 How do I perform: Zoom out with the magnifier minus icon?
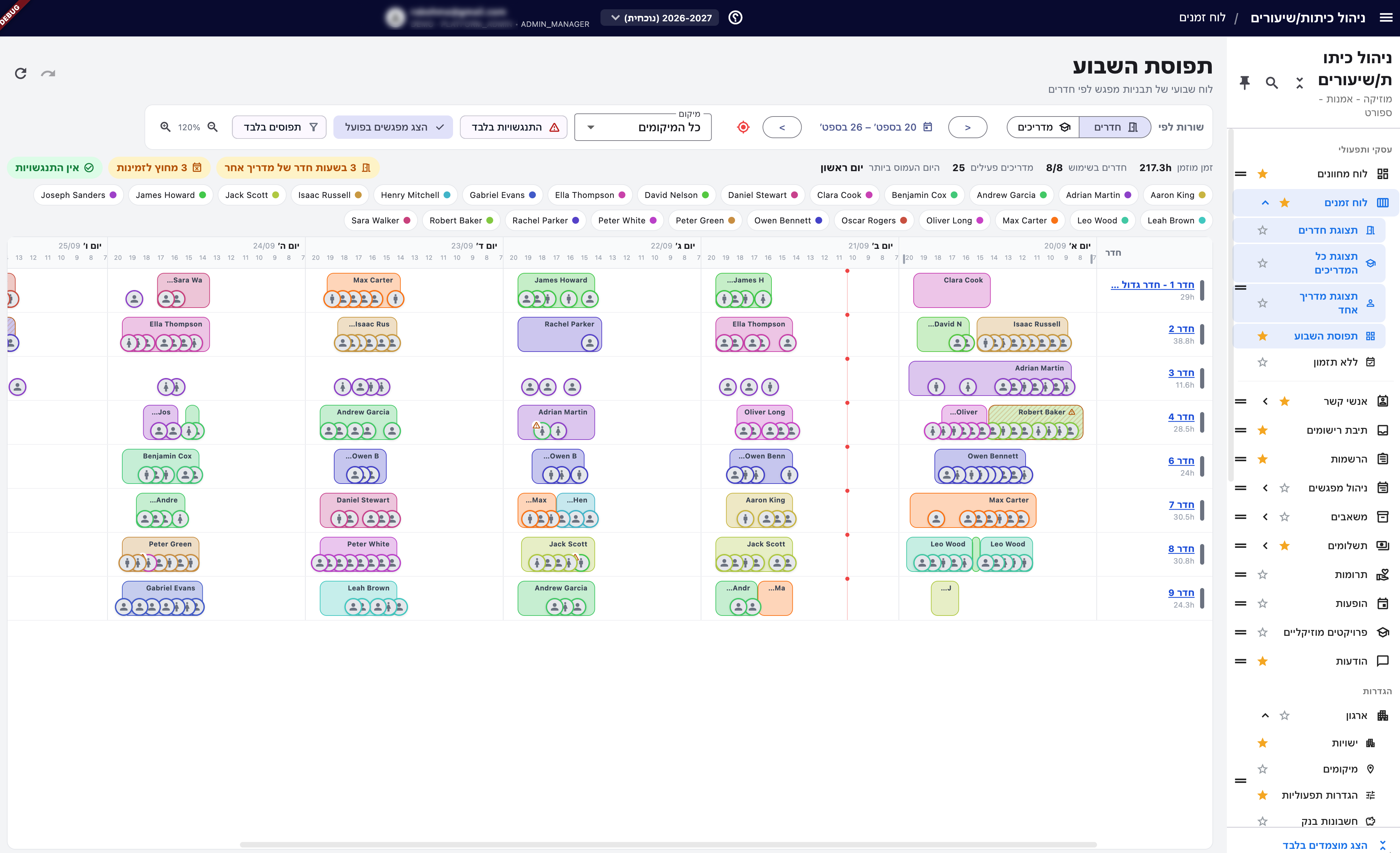click(213, 127)
